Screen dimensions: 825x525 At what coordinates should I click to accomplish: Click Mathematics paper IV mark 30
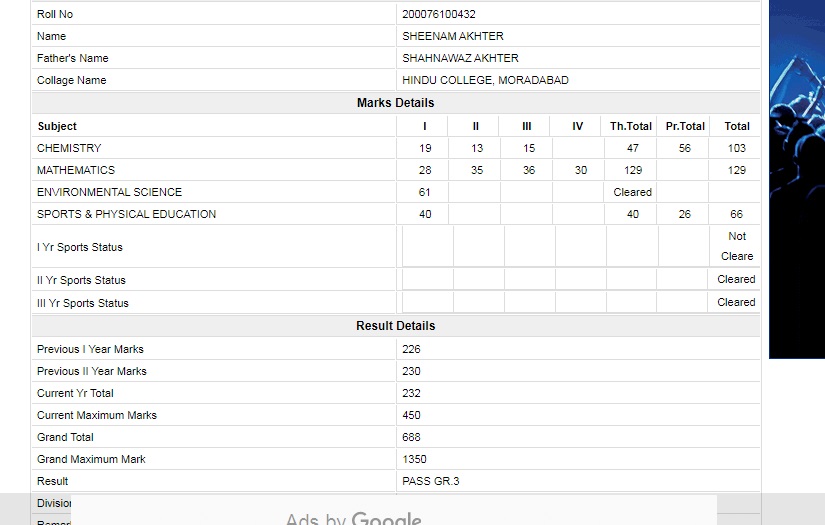click(580, 170)
